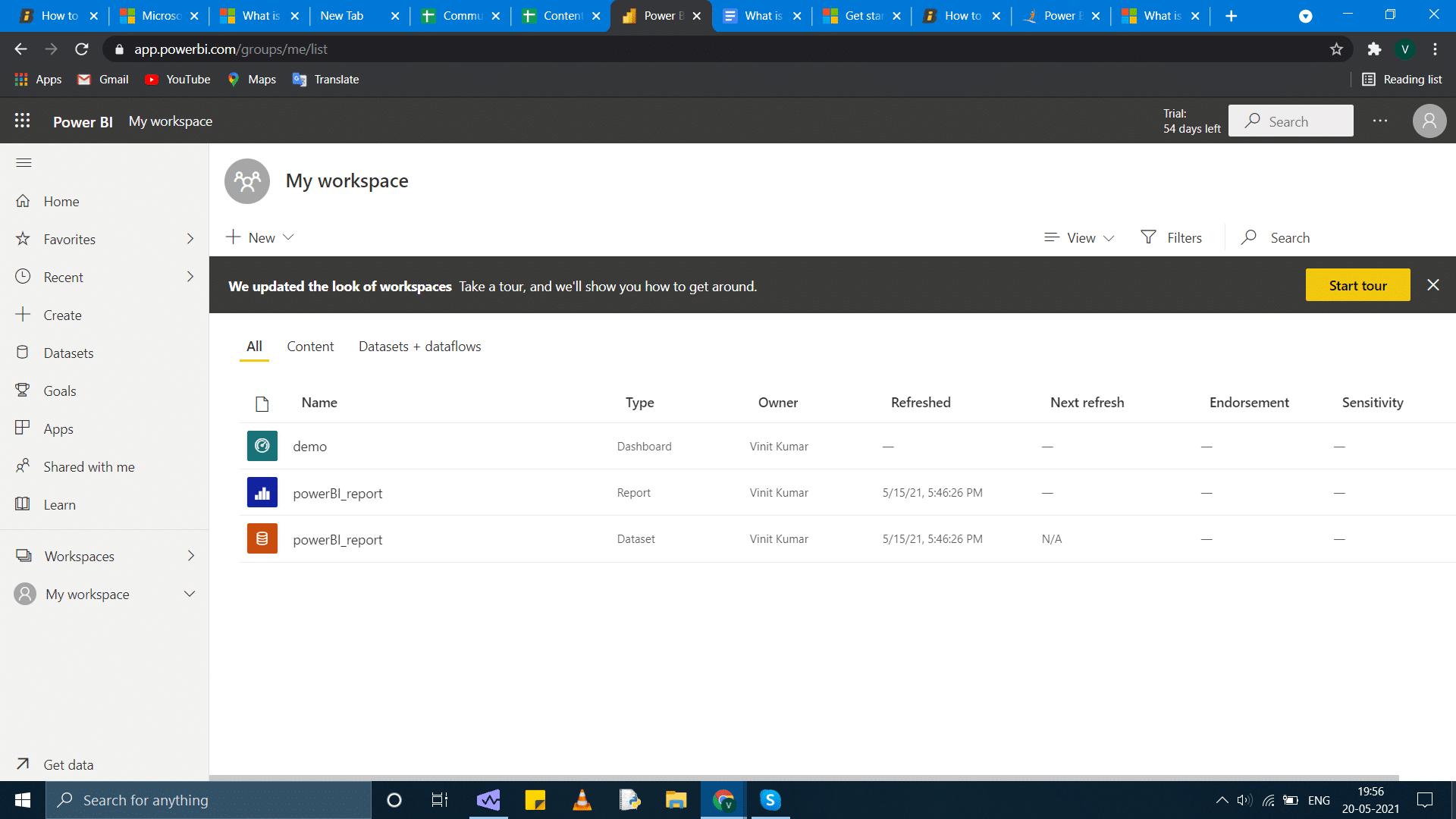Expand the Recent chevron

[x=190, y=277]
